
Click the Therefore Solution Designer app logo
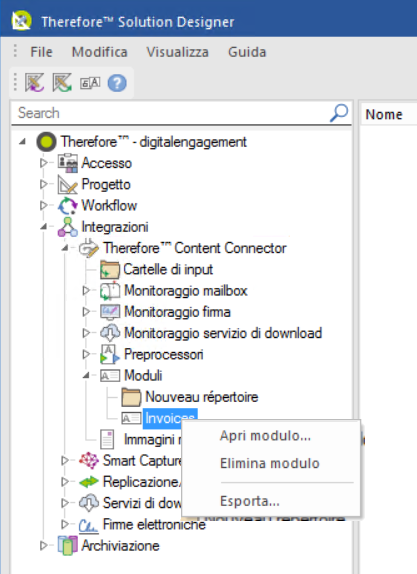[x=21, y=21]
